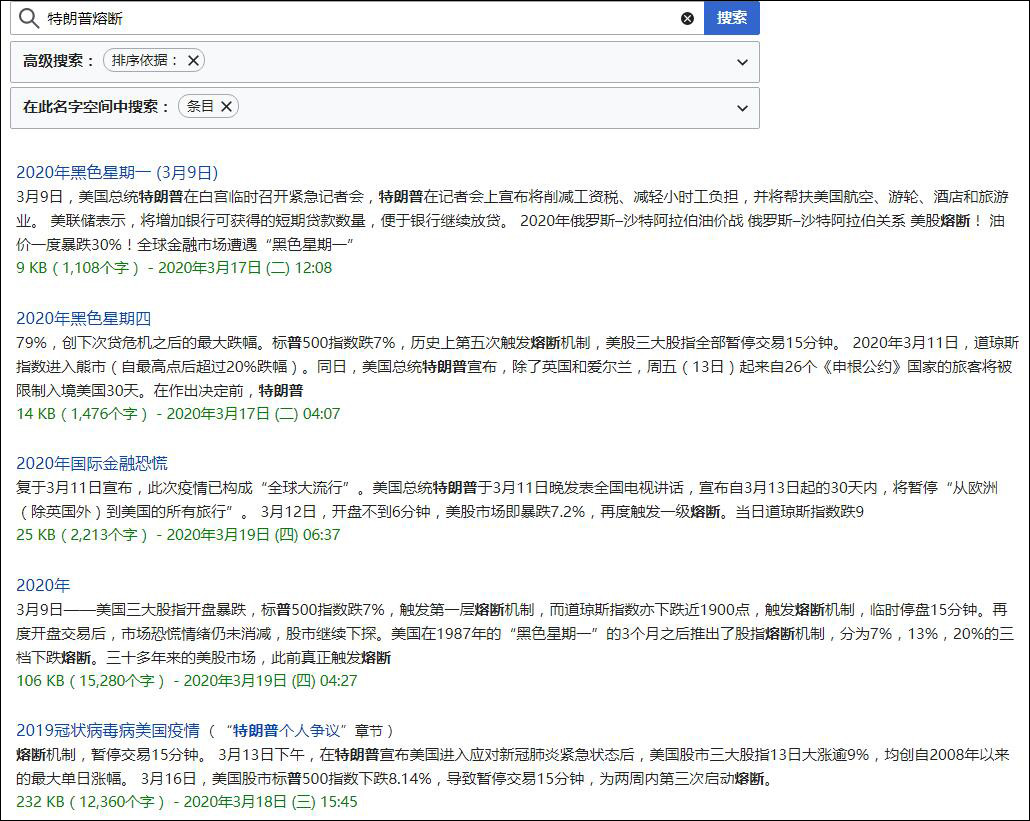Viewport: 1030px width, 821px height.
Task: Open the 2020年 article result
Action: (43, 585)
